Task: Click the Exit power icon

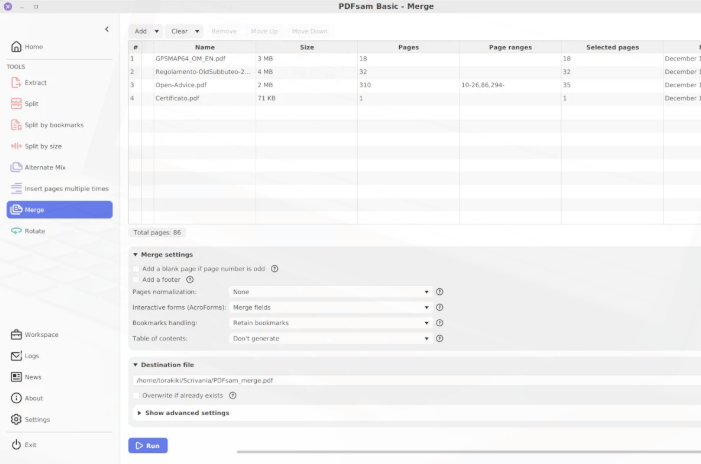Action: pos(16,445)
